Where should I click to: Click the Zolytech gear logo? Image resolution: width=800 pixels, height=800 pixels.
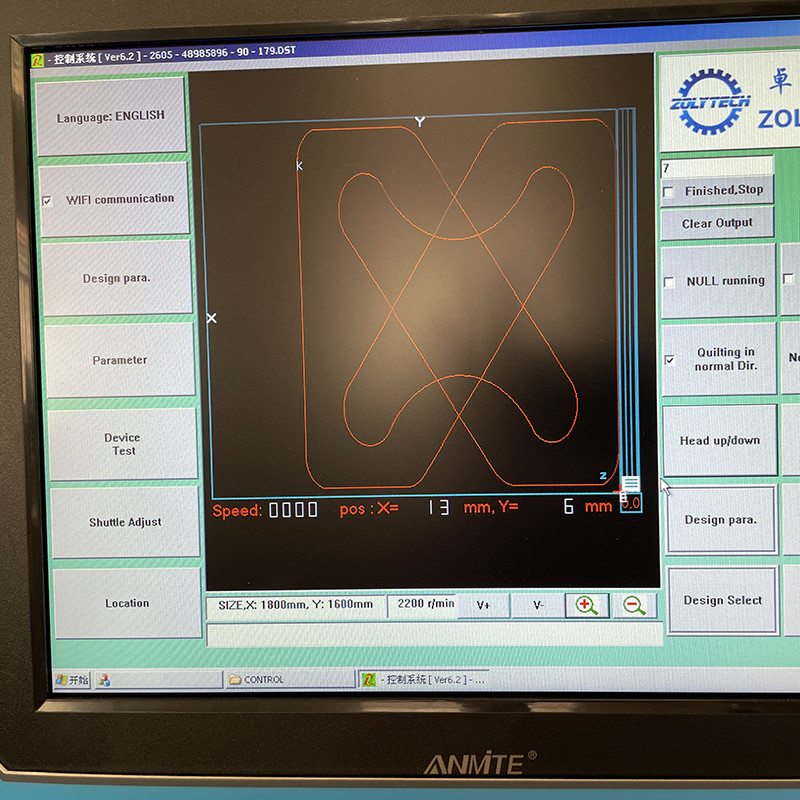tap(709, 102)
